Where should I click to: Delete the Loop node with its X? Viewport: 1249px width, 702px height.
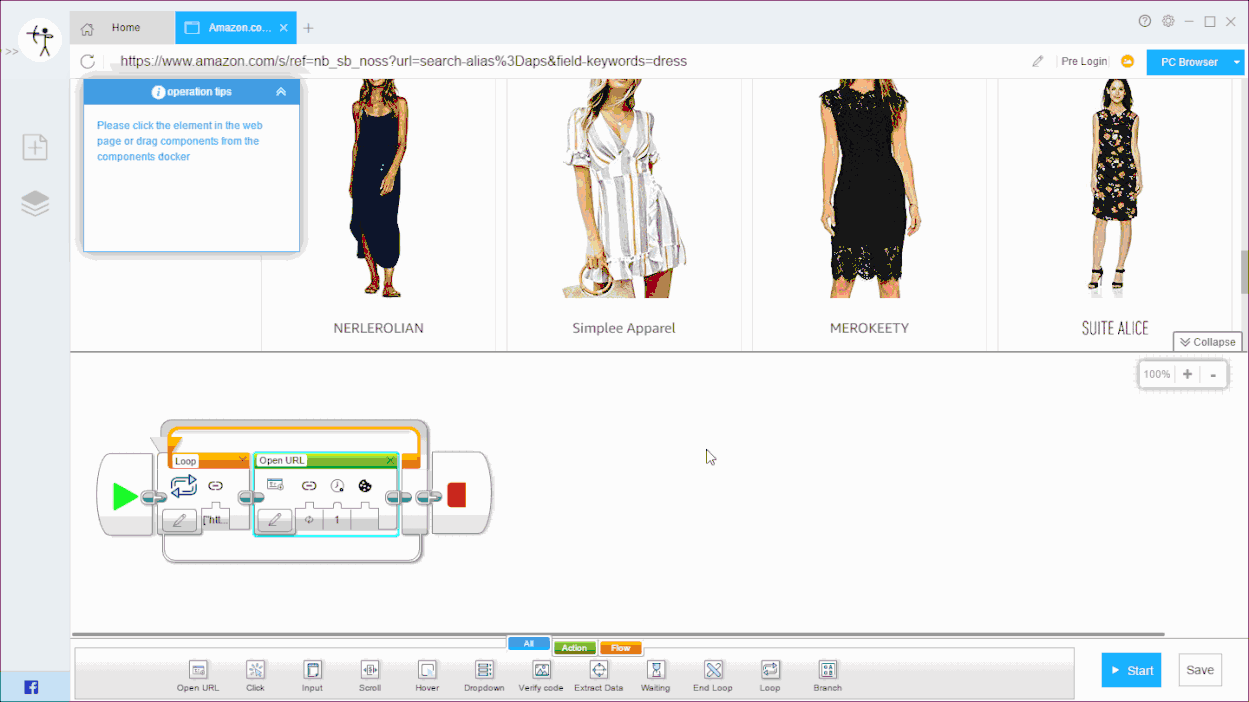point(242,460)
